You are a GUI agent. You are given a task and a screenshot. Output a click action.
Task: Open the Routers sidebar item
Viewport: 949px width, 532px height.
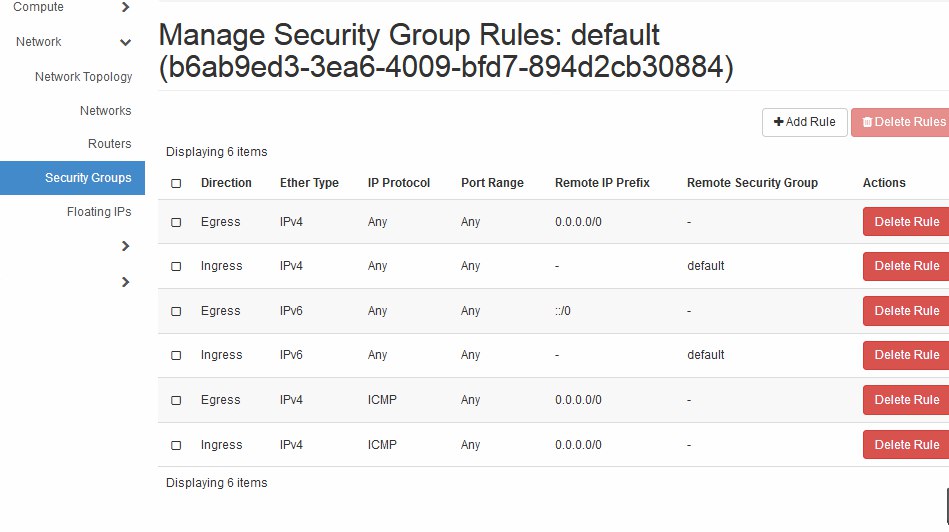[x=110, y=143]
